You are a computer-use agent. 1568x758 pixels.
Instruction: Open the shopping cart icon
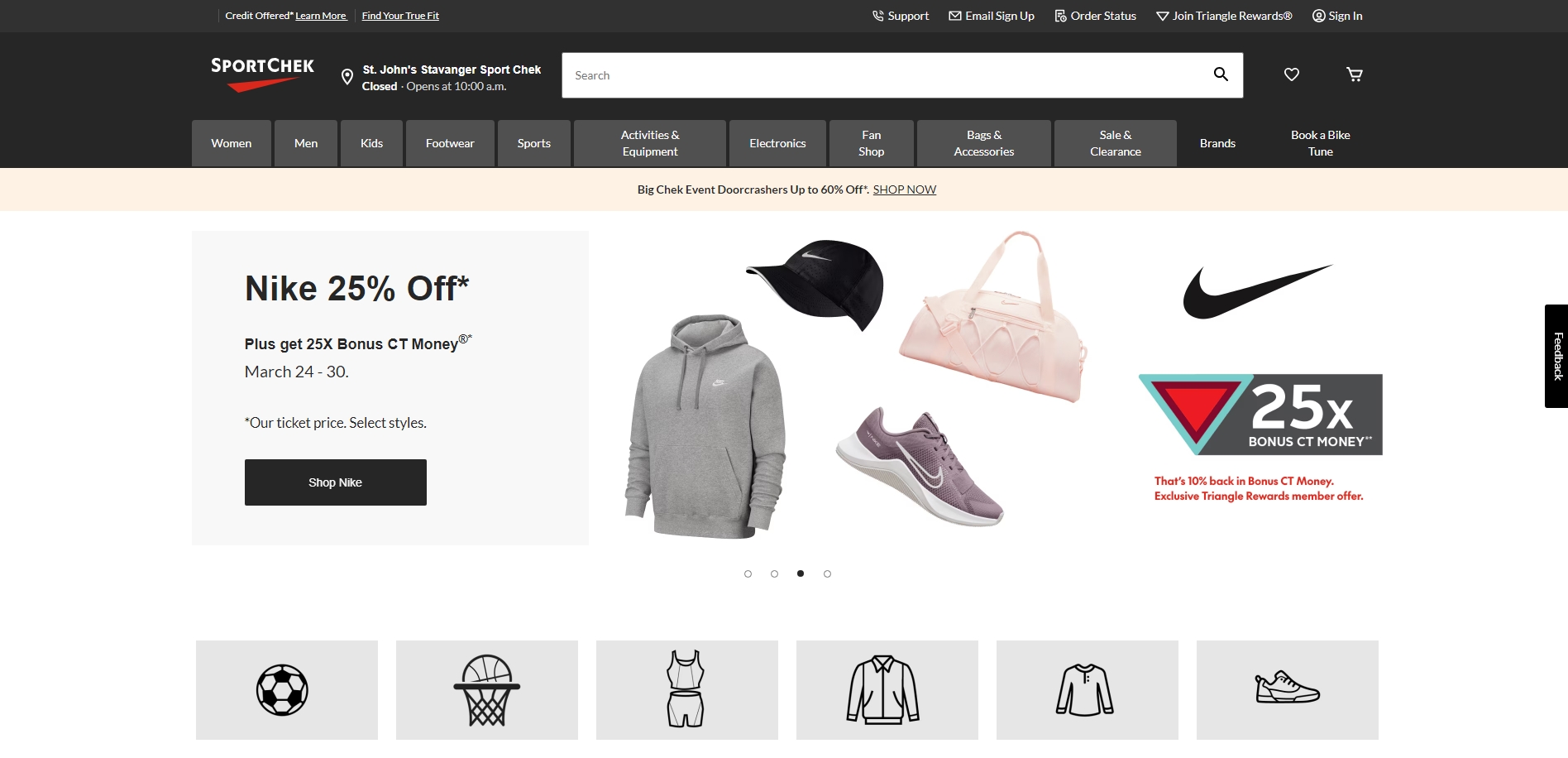click(1355, 74)
